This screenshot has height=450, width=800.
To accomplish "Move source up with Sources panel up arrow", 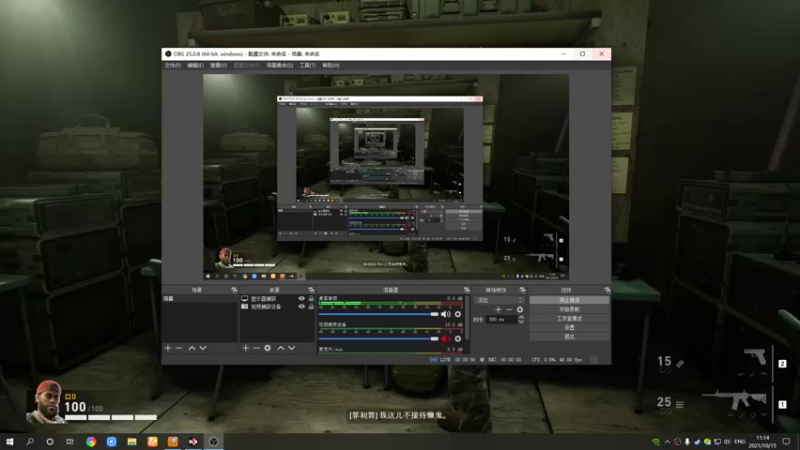I will point(281,348).
